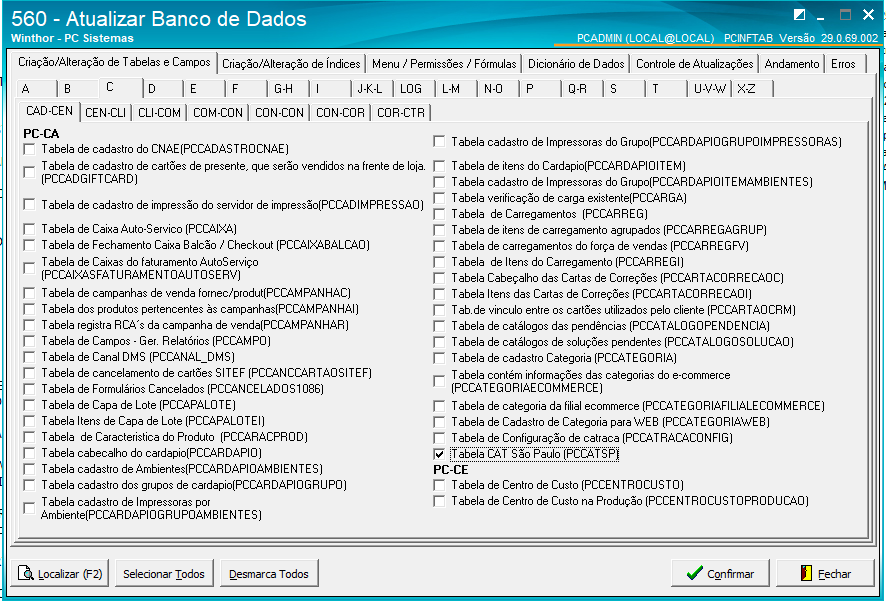Open the Andamento tab
Image resolution: width=886 pixels, height=601 pixels.
pyautogui.click(x=792, y=64)
